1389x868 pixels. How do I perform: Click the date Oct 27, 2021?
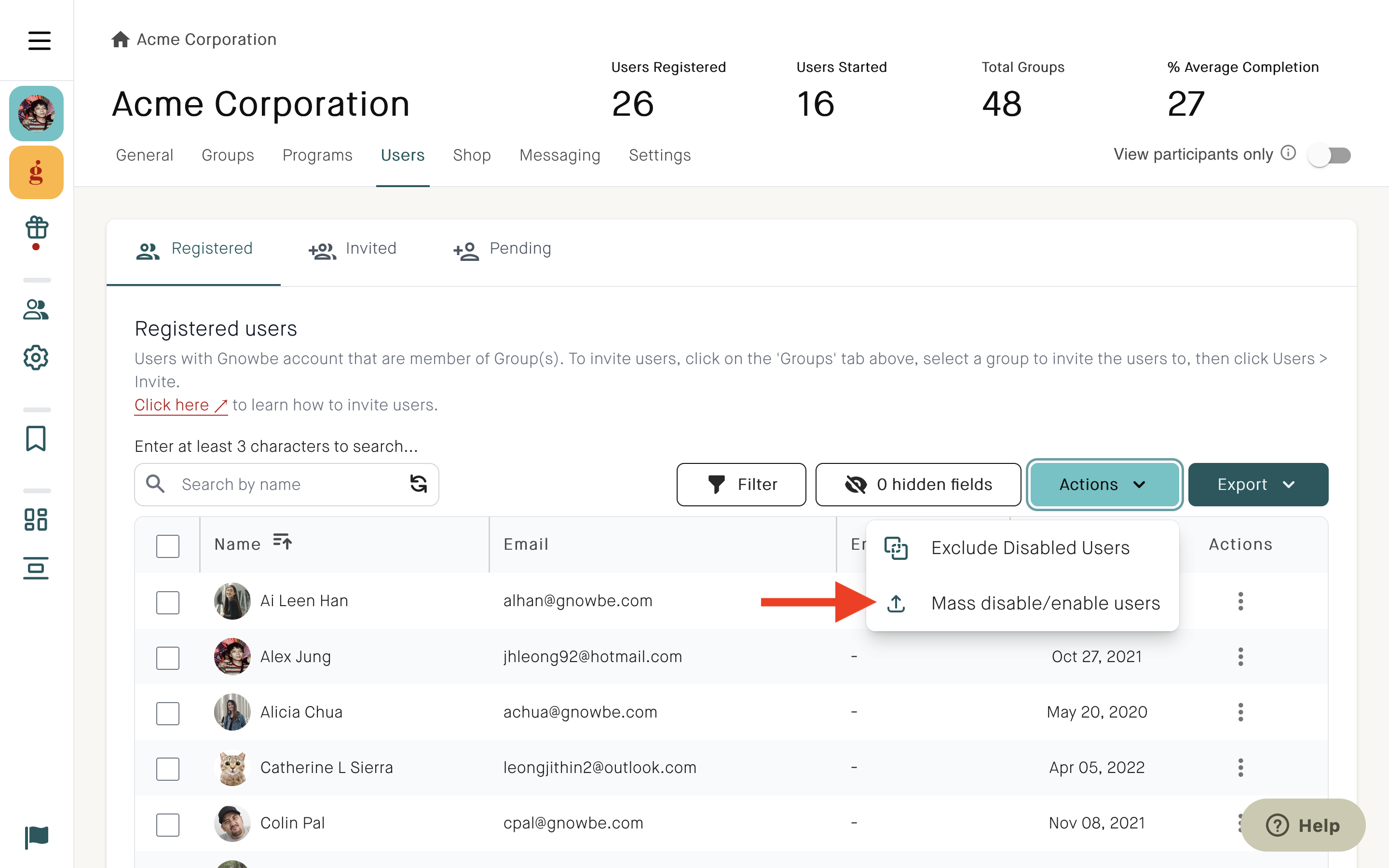click(x=1097, y=656)
